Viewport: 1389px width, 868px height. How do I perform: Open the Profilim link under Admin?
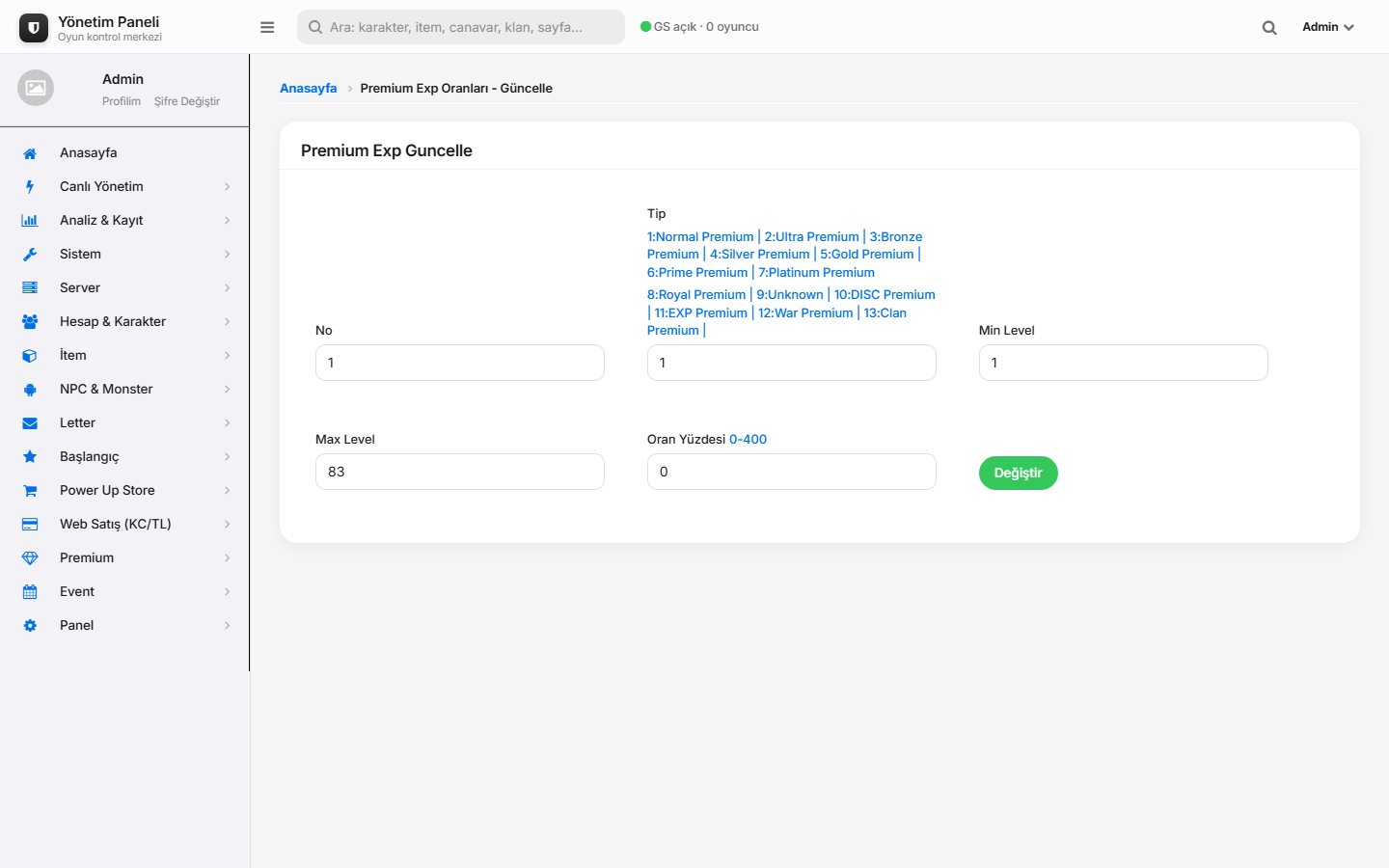122,101
